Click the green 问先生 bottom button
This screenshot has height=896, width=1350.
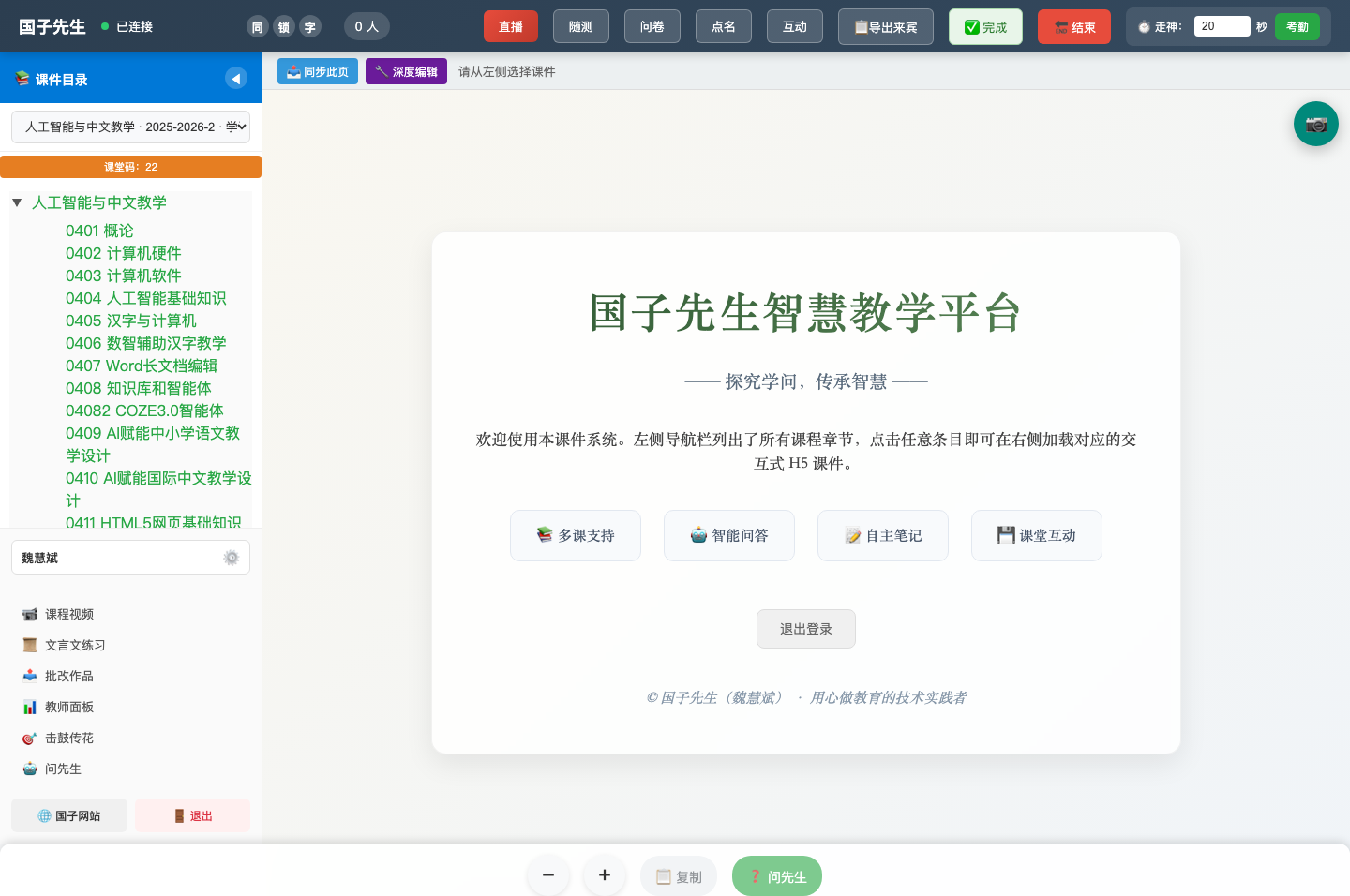click(777, 876)
